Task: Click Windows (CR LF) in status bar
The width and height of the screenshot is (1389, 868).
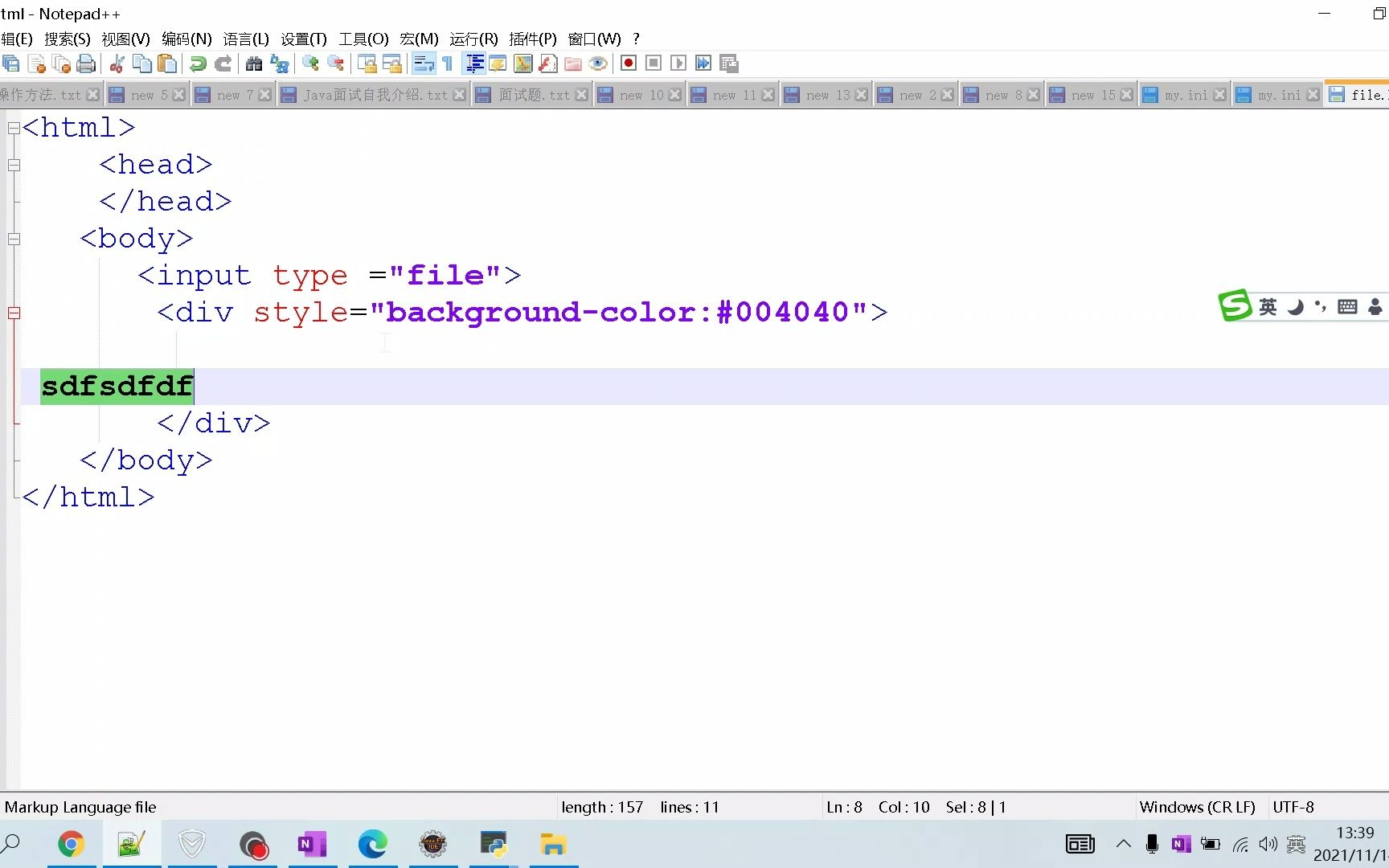Action: click(x=1198, y=807)
